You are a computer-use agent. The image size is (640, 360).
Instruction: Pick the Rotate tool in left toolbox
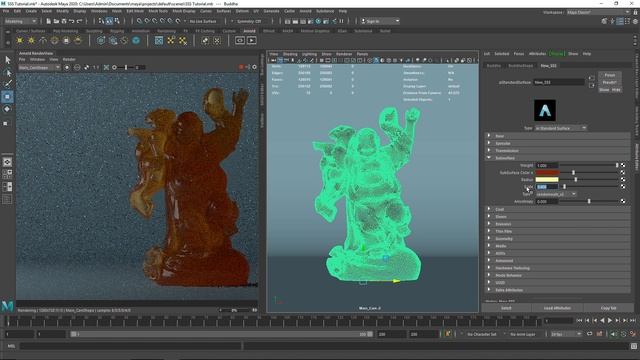[x=7, y=109]
